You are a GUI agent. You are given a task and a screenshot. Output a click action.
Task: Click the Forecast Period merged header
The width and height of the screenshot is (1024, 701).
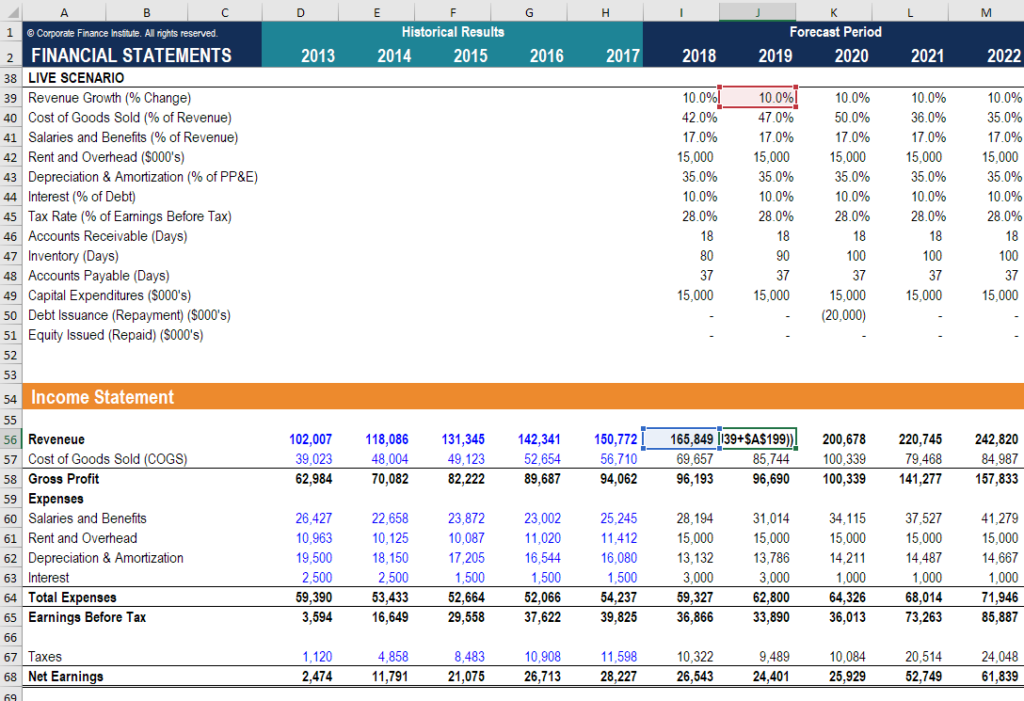click(x=835, y=32)
